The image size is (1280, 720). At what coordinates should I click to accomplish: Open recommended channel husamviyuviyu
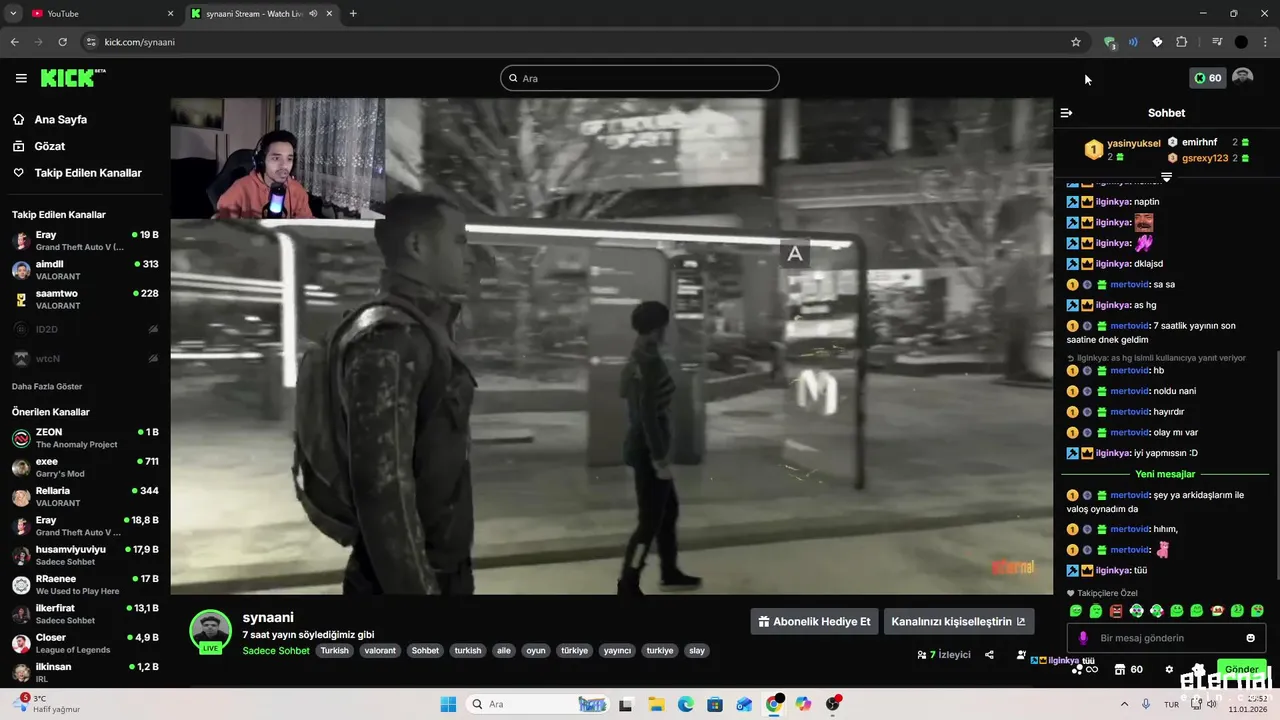pyautogui.click(x=85, y=555)
